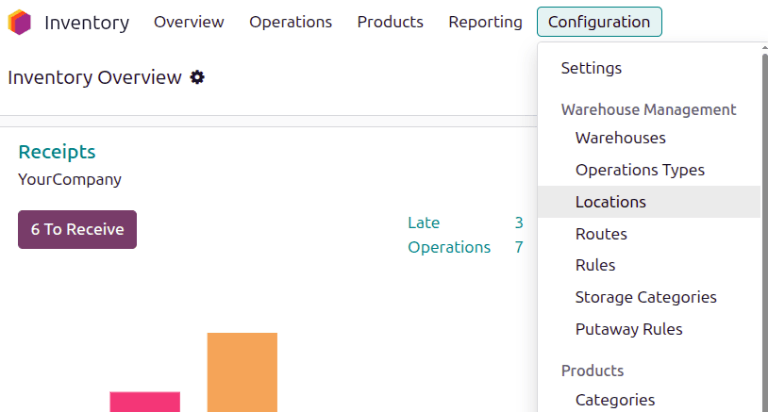Open the Inventory Overview gear settings icon
Viewport: 768px width, 412px height.
coord(197,77)
